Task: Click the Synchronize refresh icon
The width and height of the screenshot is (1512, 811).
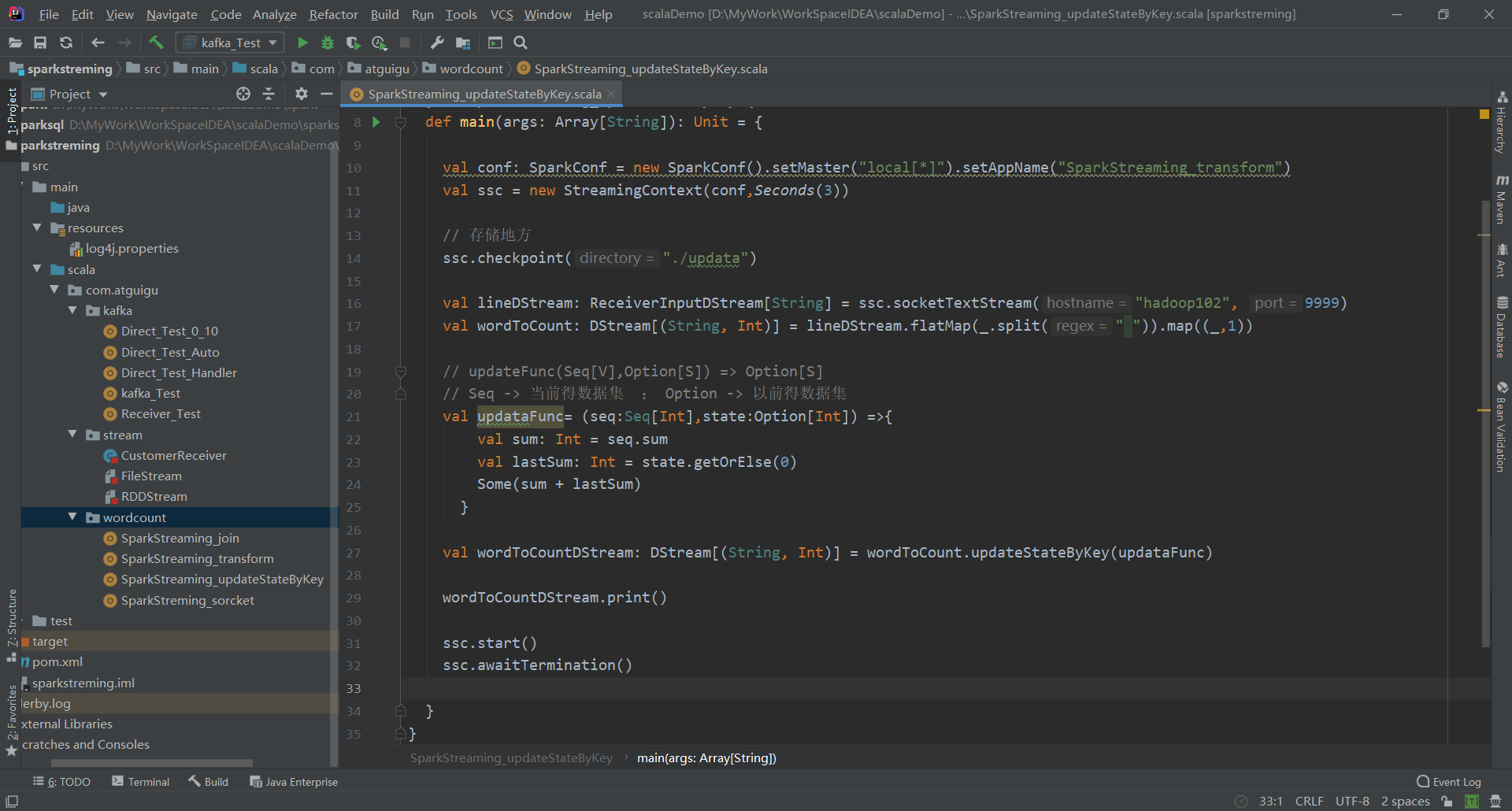Action: click(x=66, y=43)
